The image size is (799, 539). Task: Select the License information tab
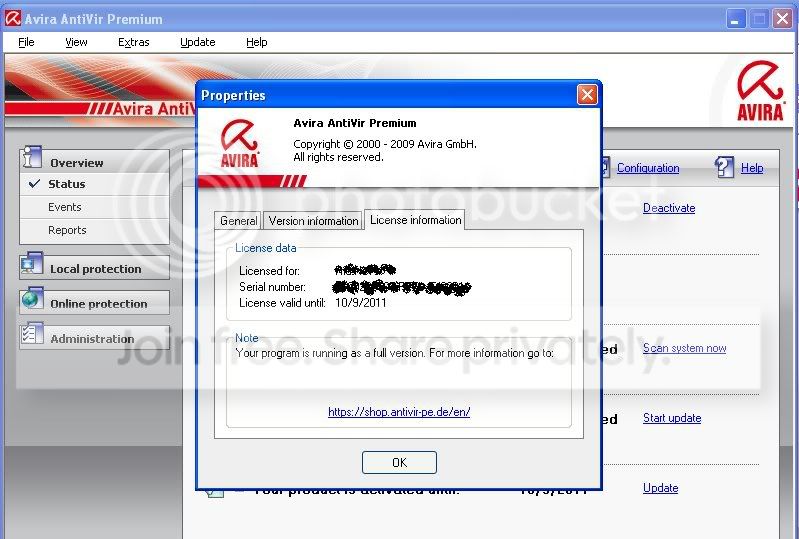coord(415,220)
